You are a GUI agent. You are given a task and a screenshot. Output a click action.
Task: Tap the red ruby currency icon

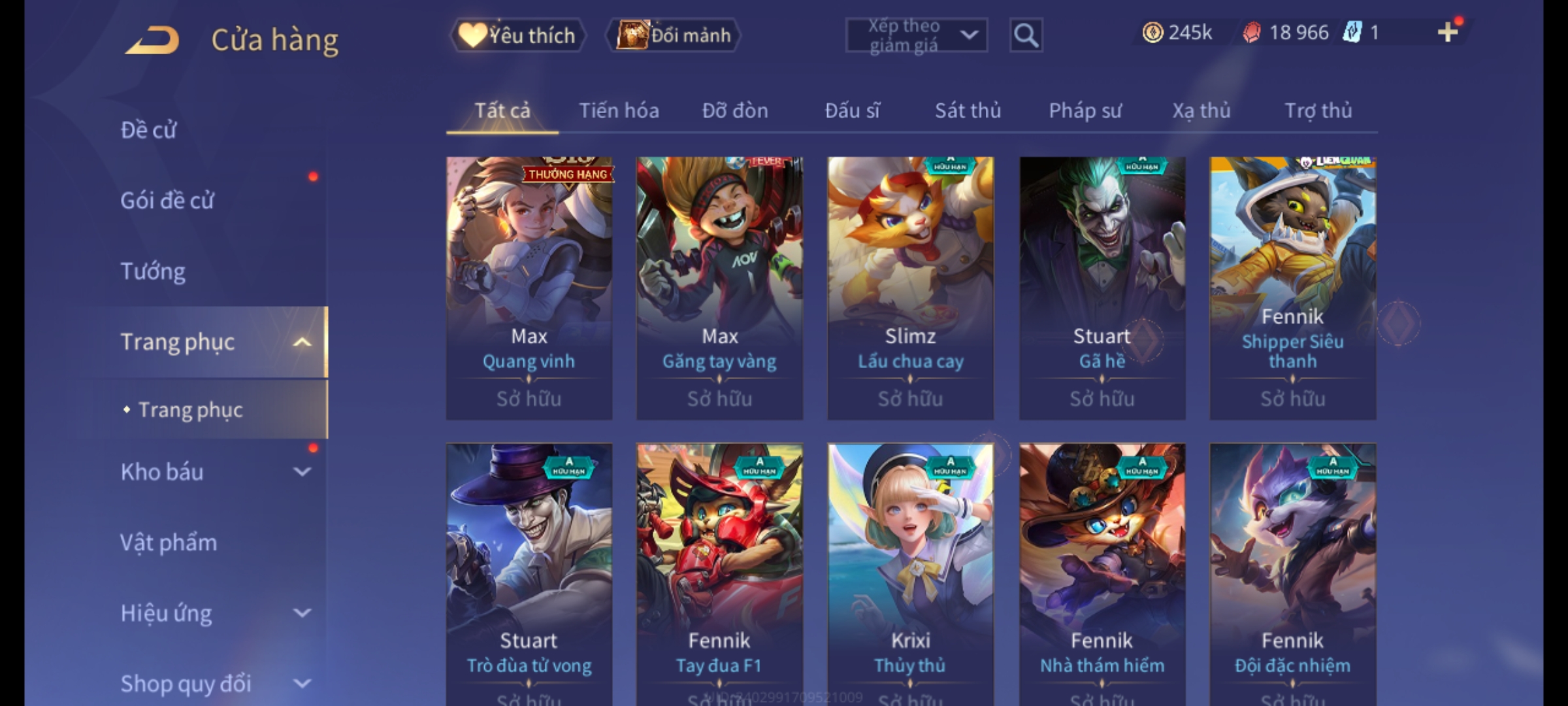click(x=1252, y=32)
